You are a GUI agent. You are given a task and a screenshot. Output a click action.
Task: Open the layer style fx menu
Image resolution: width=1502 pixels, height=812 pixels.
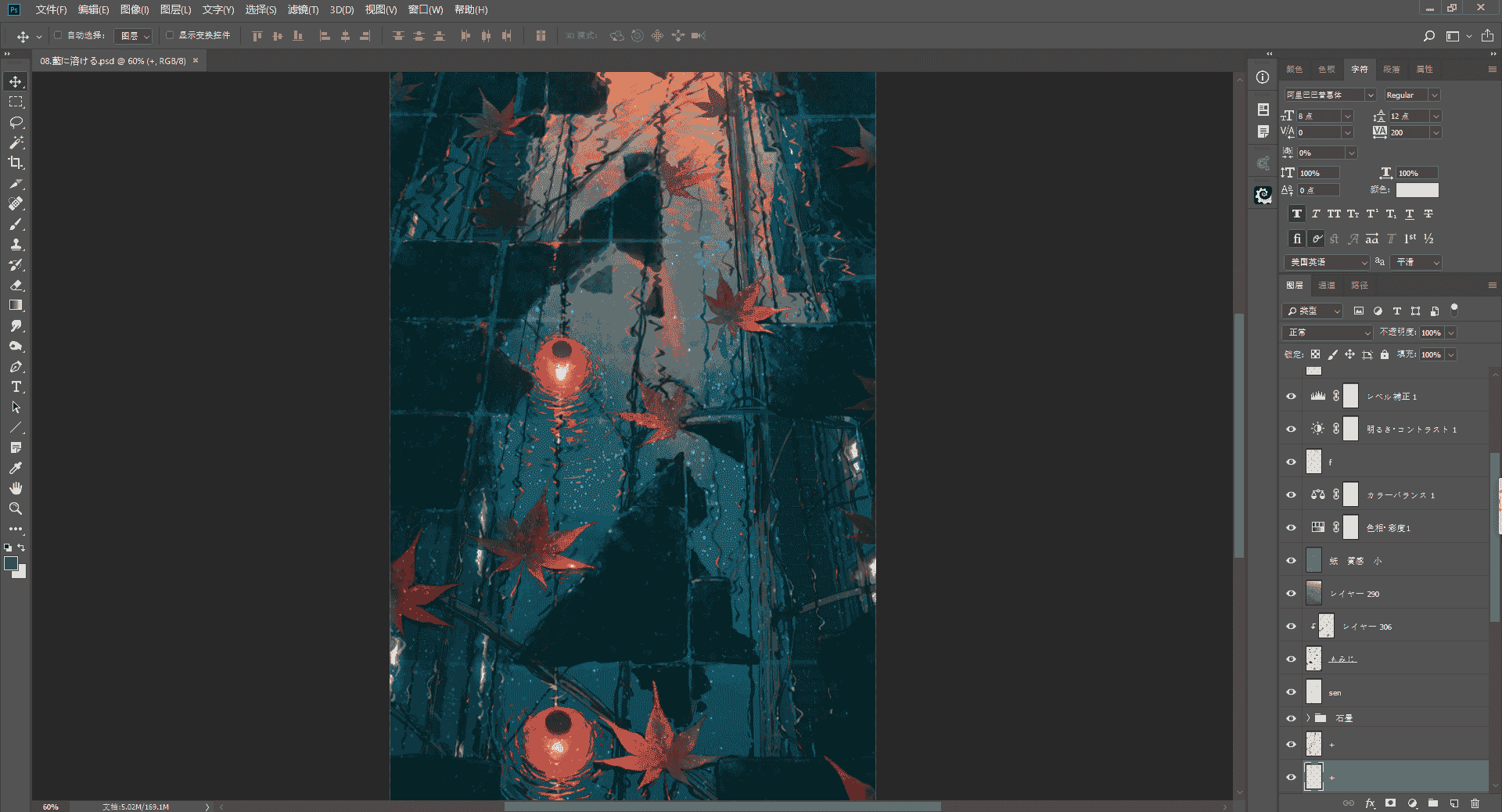[1370, 803]
